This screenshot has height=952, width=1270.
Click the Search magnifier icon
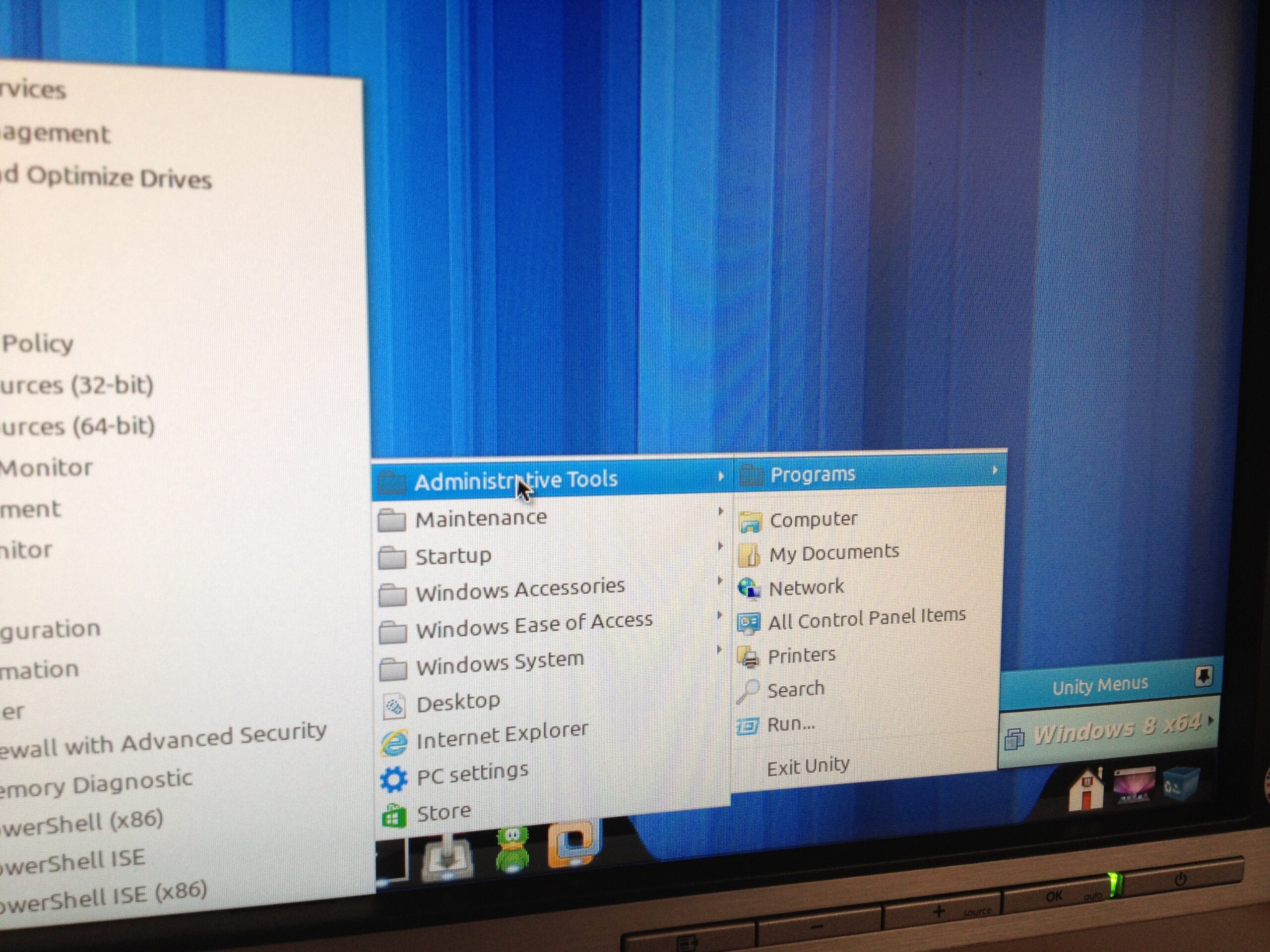point(748,692)
